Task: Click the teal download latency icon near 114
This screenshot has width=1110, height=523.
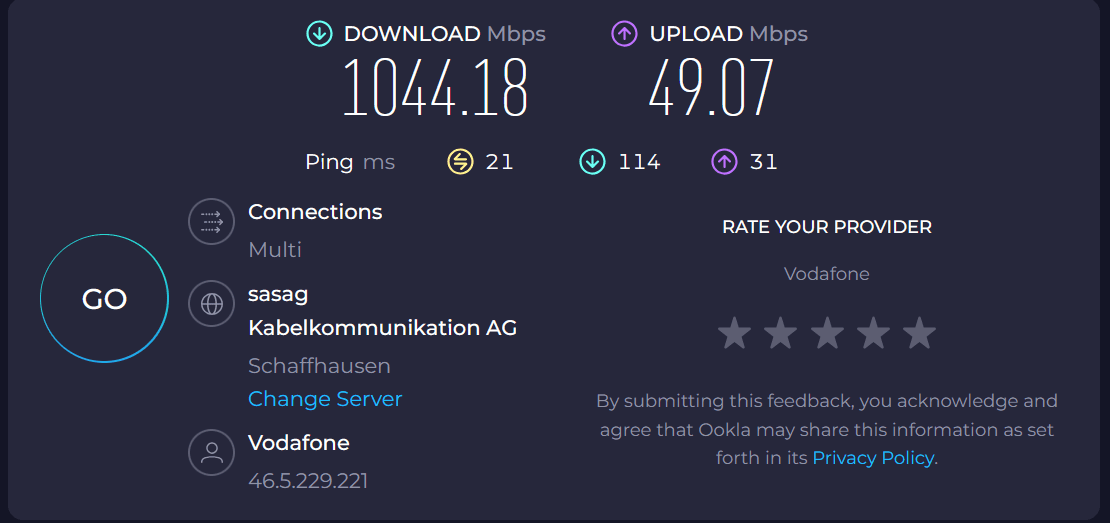Action: coord(592,162)
